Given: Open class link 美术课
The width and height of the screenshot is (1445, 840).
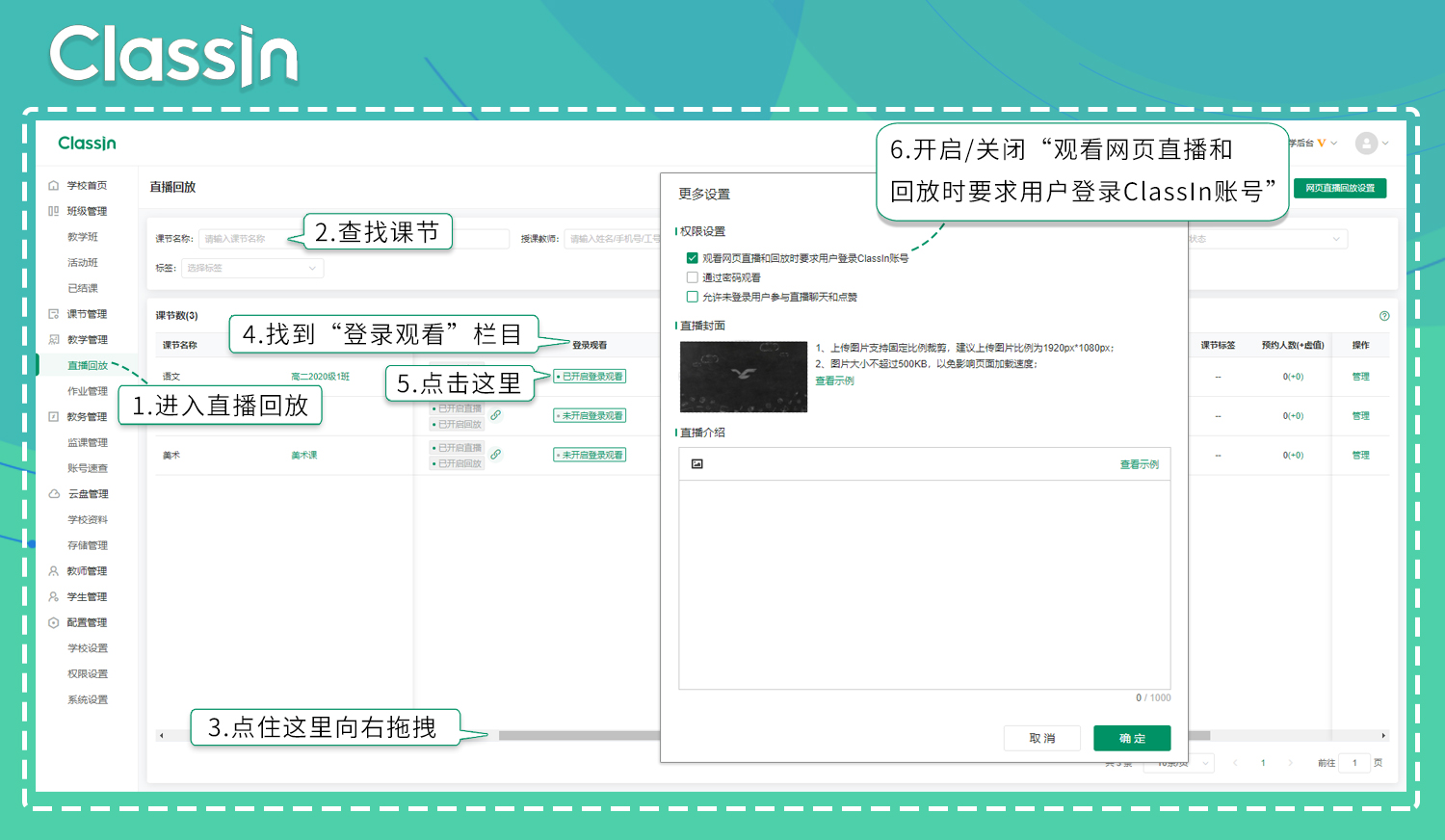Looking at the screenshot, I should click(303, 455).
